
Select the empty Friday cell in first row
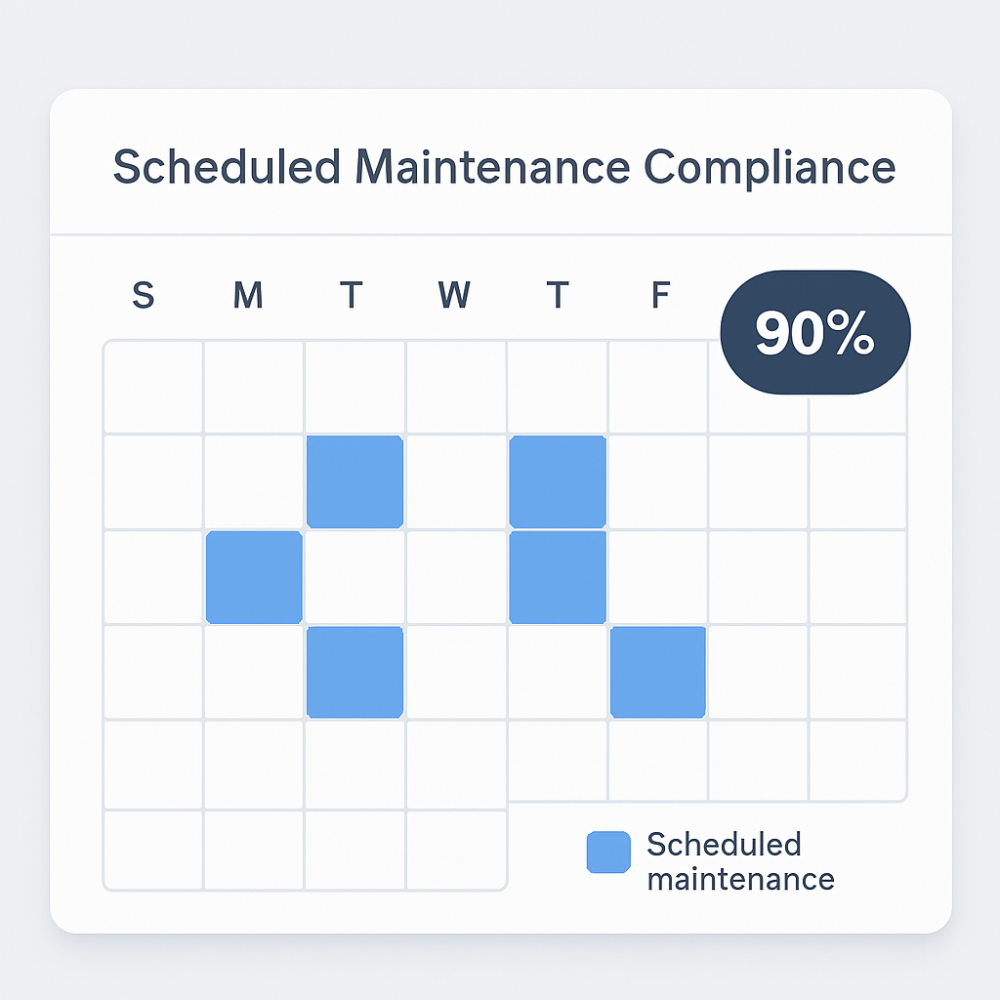click(658, 387)
